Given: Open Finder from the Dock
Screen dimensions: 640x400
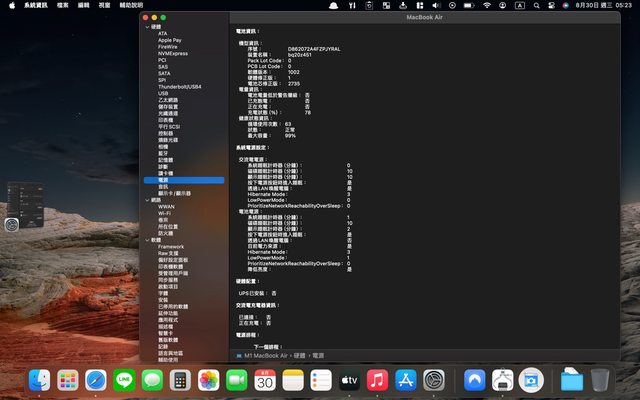Looking at the screenshot, I should click(x=40, y=380).
